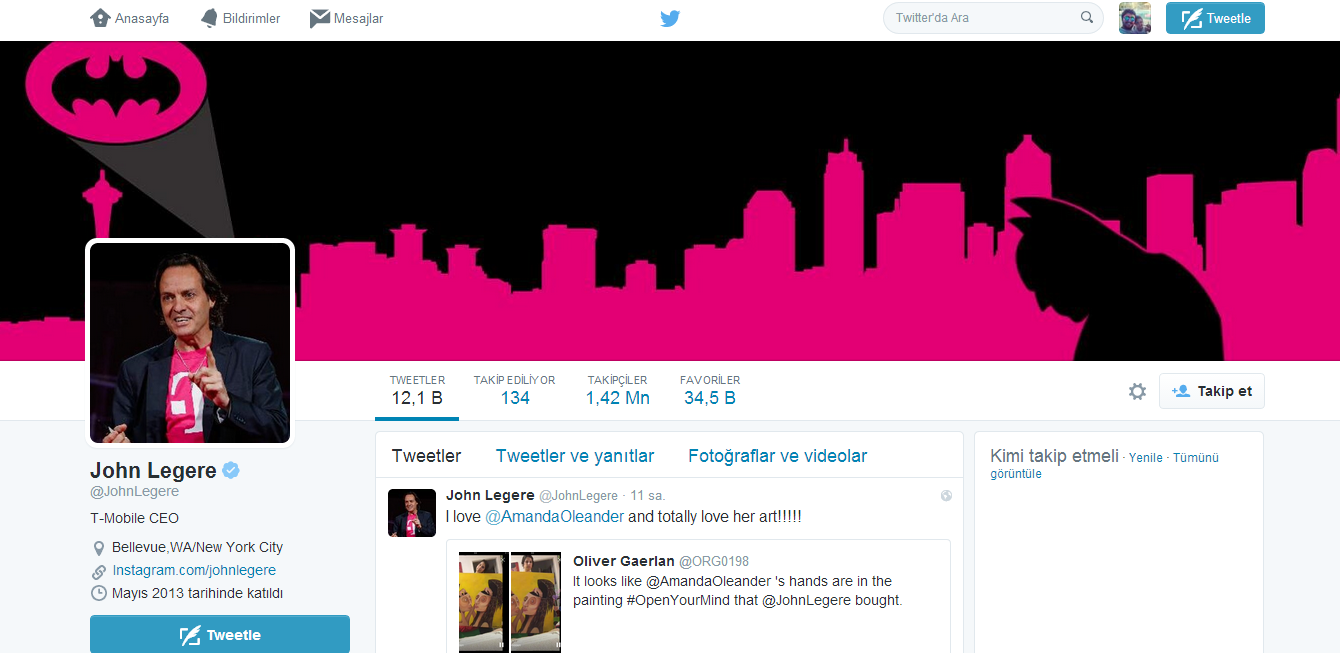This screenshot has width=1340, height=653.
Task: Click the John Legere name in tweet
Action: coord(490,495)
